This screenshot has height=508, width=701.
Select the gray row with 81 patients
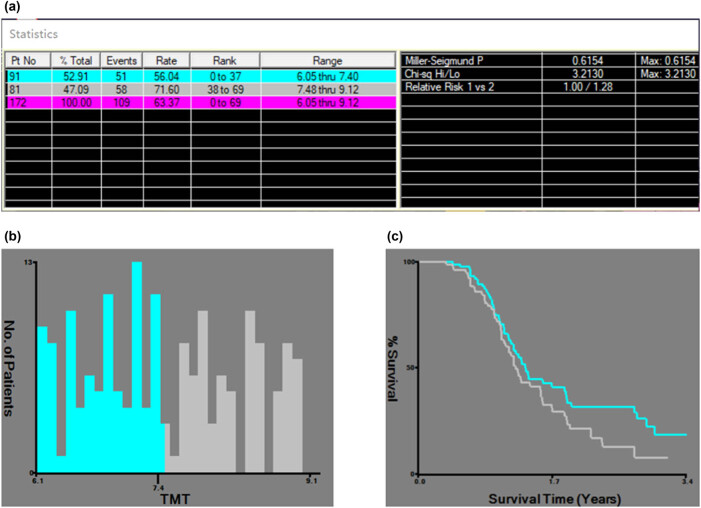[200, 87]
